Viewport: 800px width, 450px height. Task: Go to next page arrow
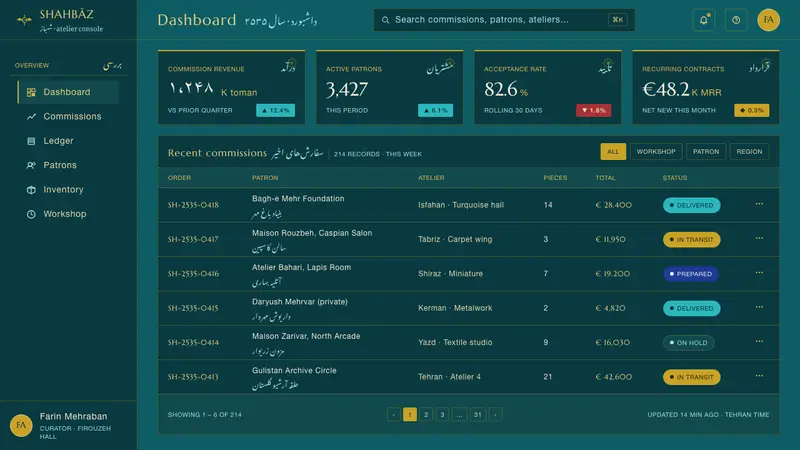point(495,415)
